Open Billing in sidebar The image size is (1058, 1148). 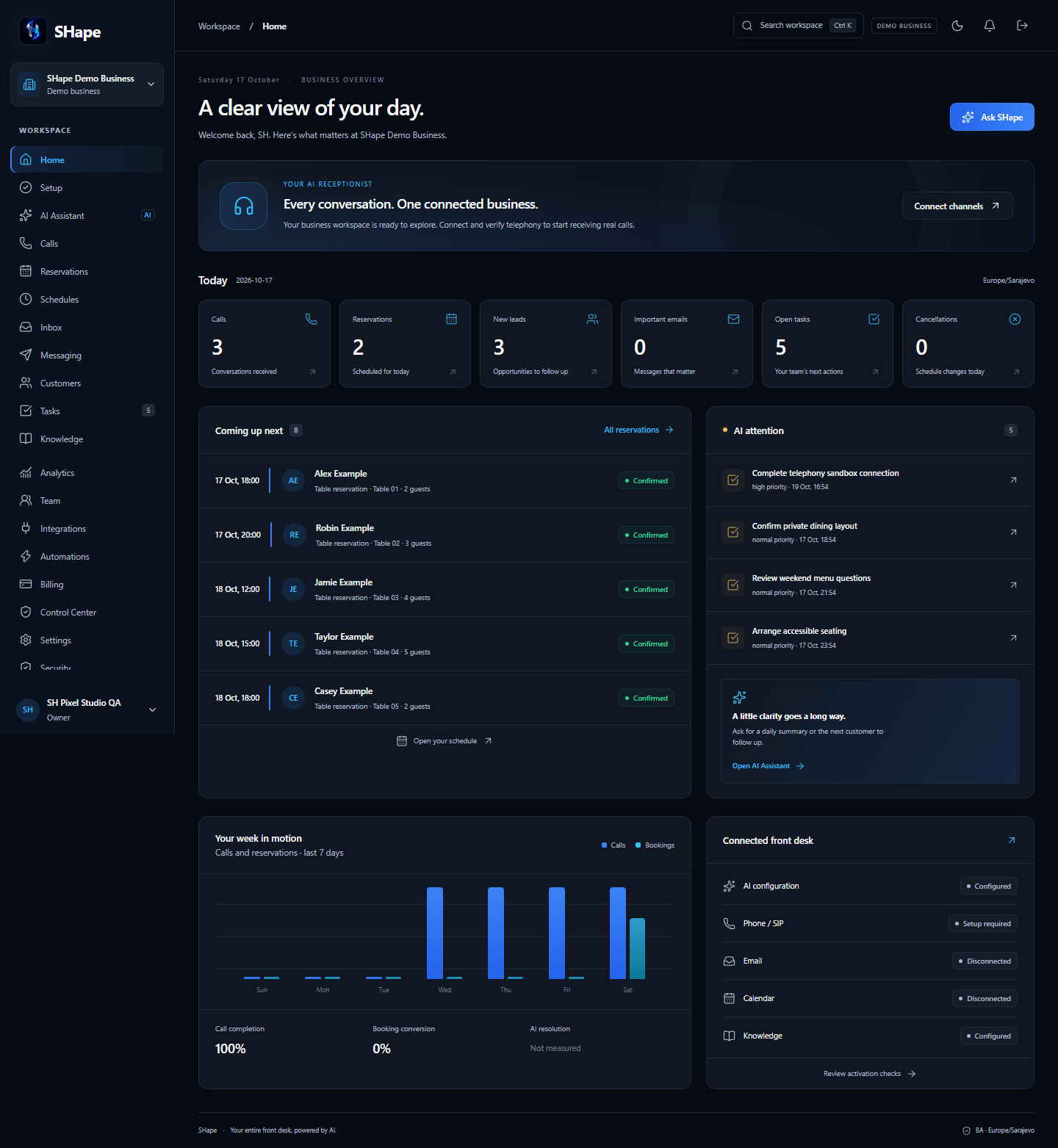(87, 584)
